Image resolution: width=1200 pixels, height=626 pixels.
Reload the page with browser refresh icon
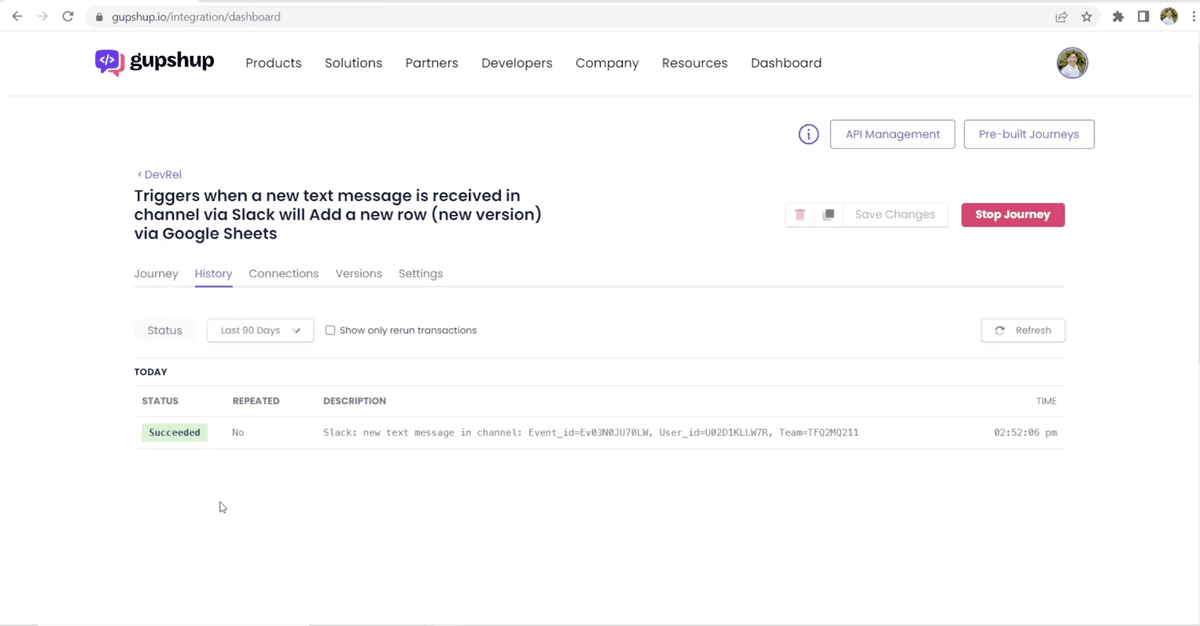(68, 17)
